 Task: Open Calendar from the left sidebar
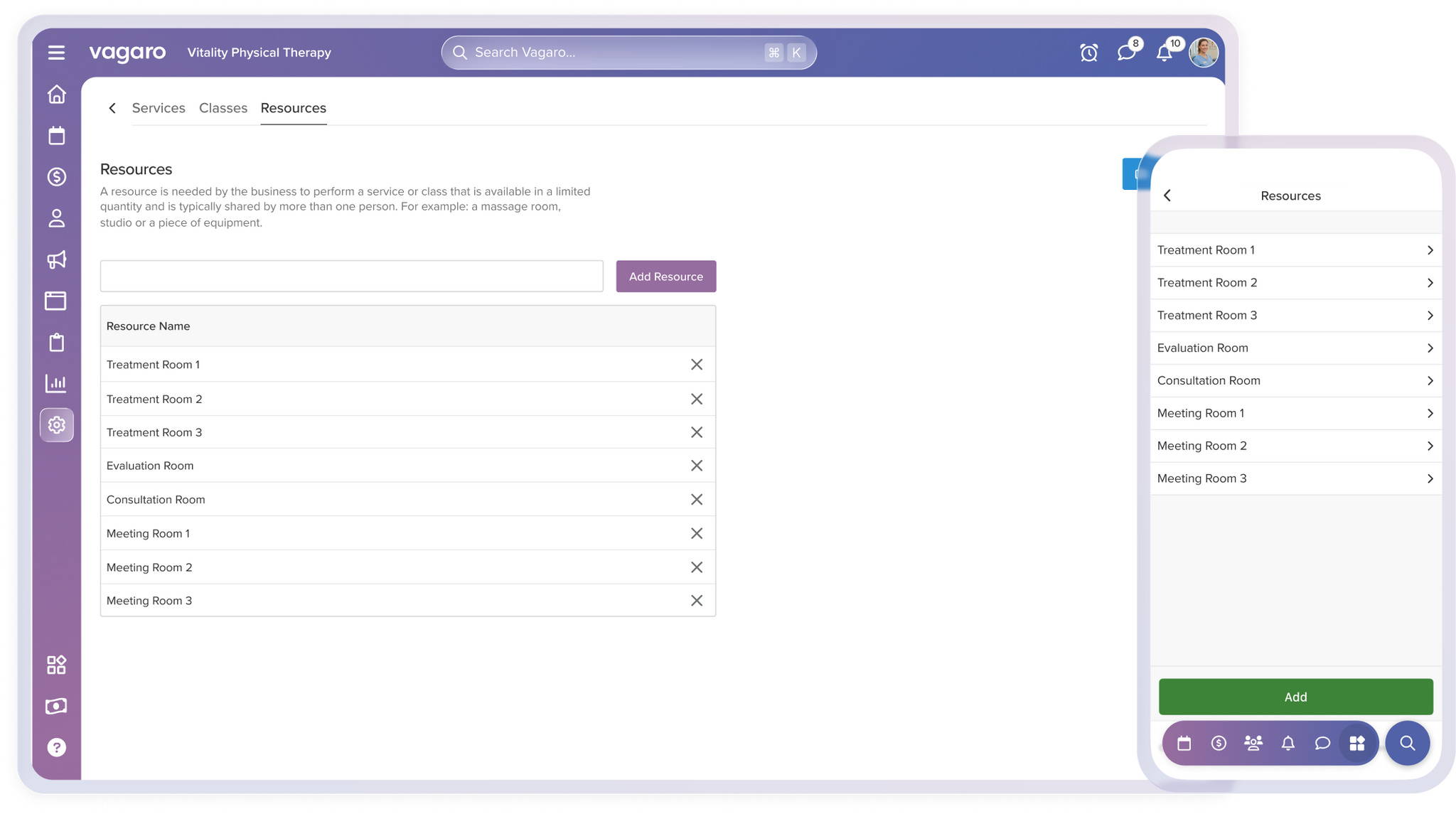(x=56, y=135)
